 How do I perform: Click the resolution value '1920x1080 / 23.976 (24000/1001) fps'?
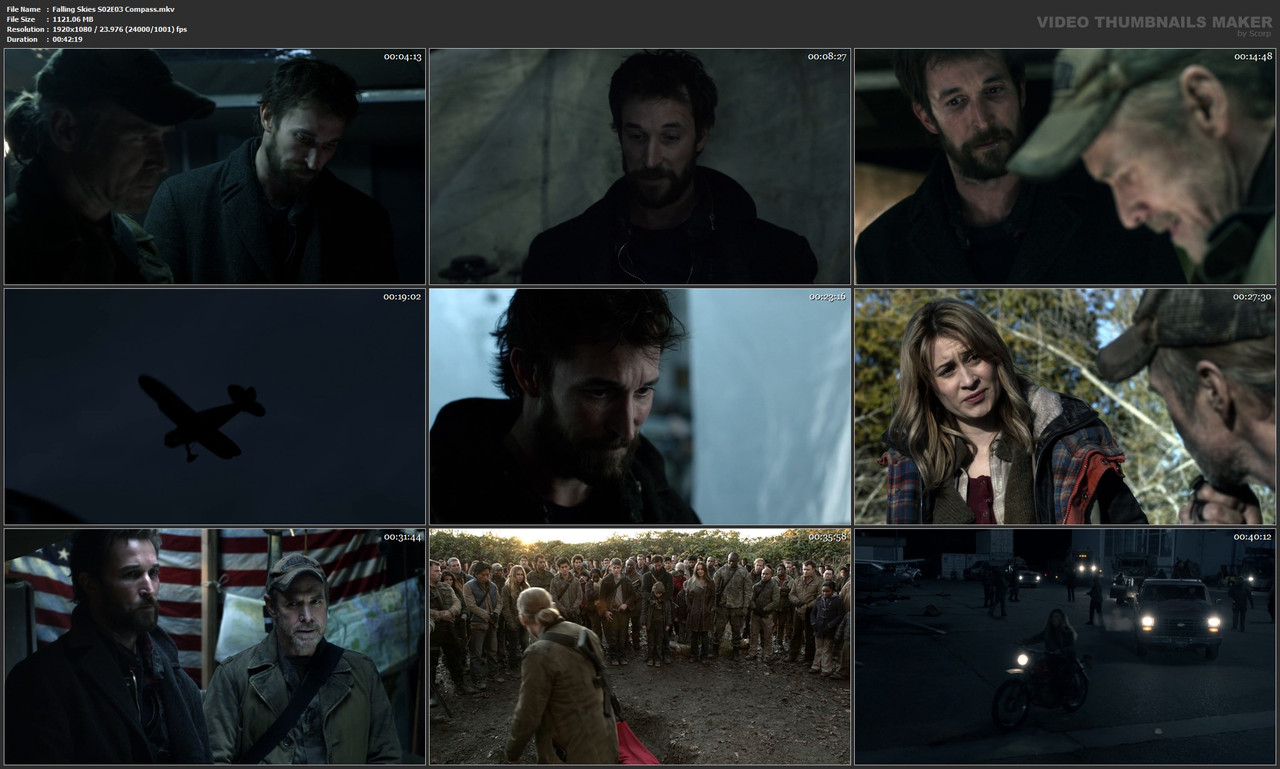click(120, 29)
